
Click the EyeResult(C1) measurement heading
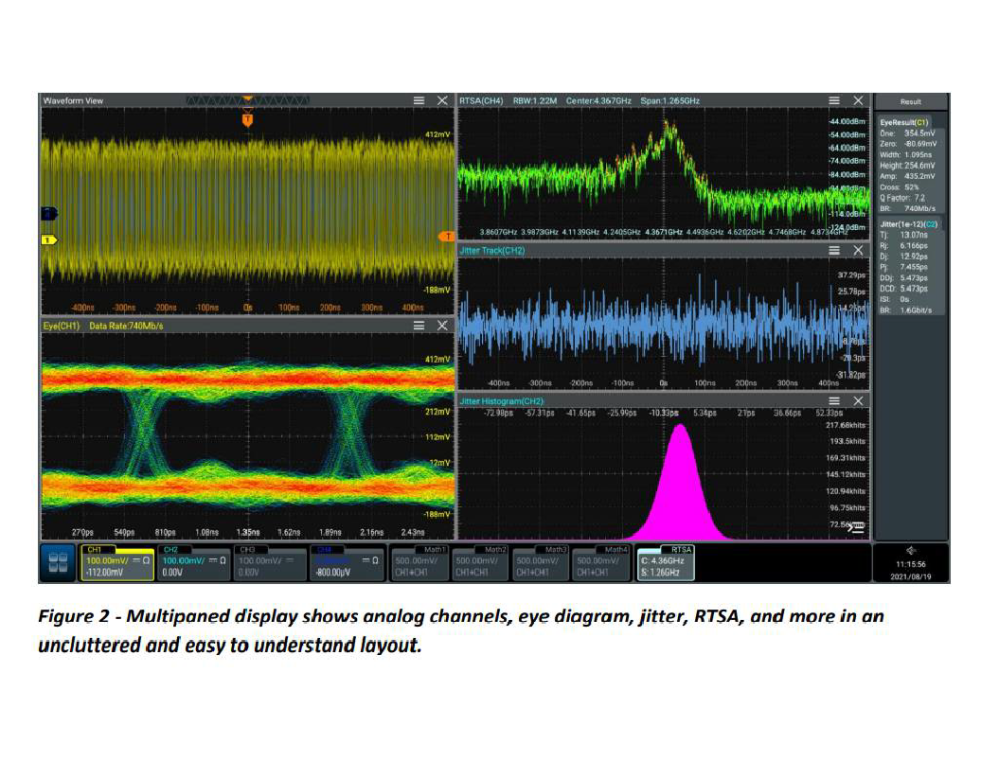[x=898, y=121]
